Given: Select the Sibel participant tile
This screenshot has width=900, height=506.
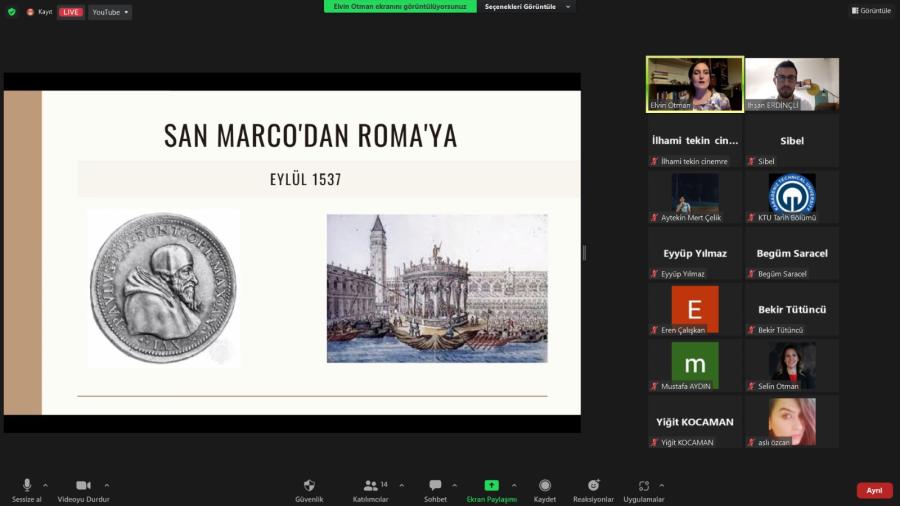Looking at the screenshot, I should [792, 141].
